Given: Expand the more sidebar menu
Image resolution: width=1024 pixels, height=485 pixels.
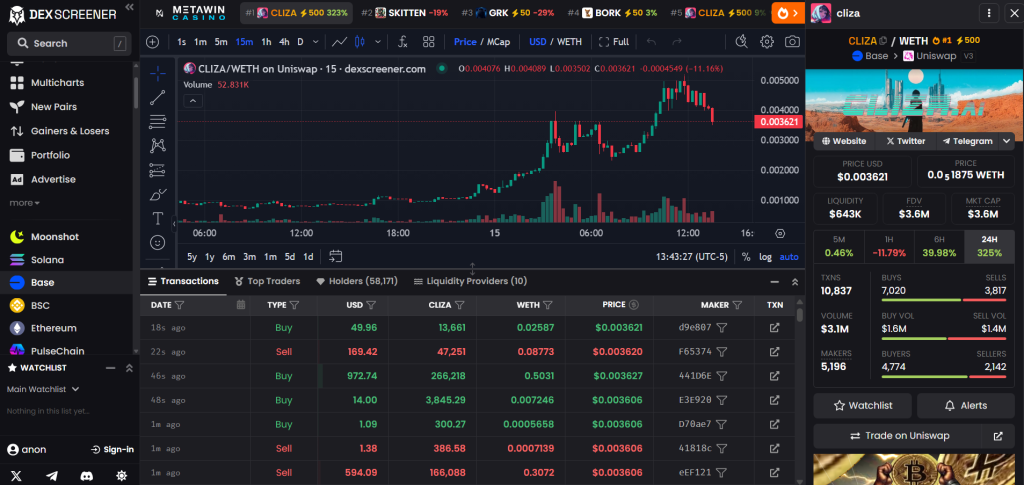Looking at the screenshot, I should click(x=24, y=203).
